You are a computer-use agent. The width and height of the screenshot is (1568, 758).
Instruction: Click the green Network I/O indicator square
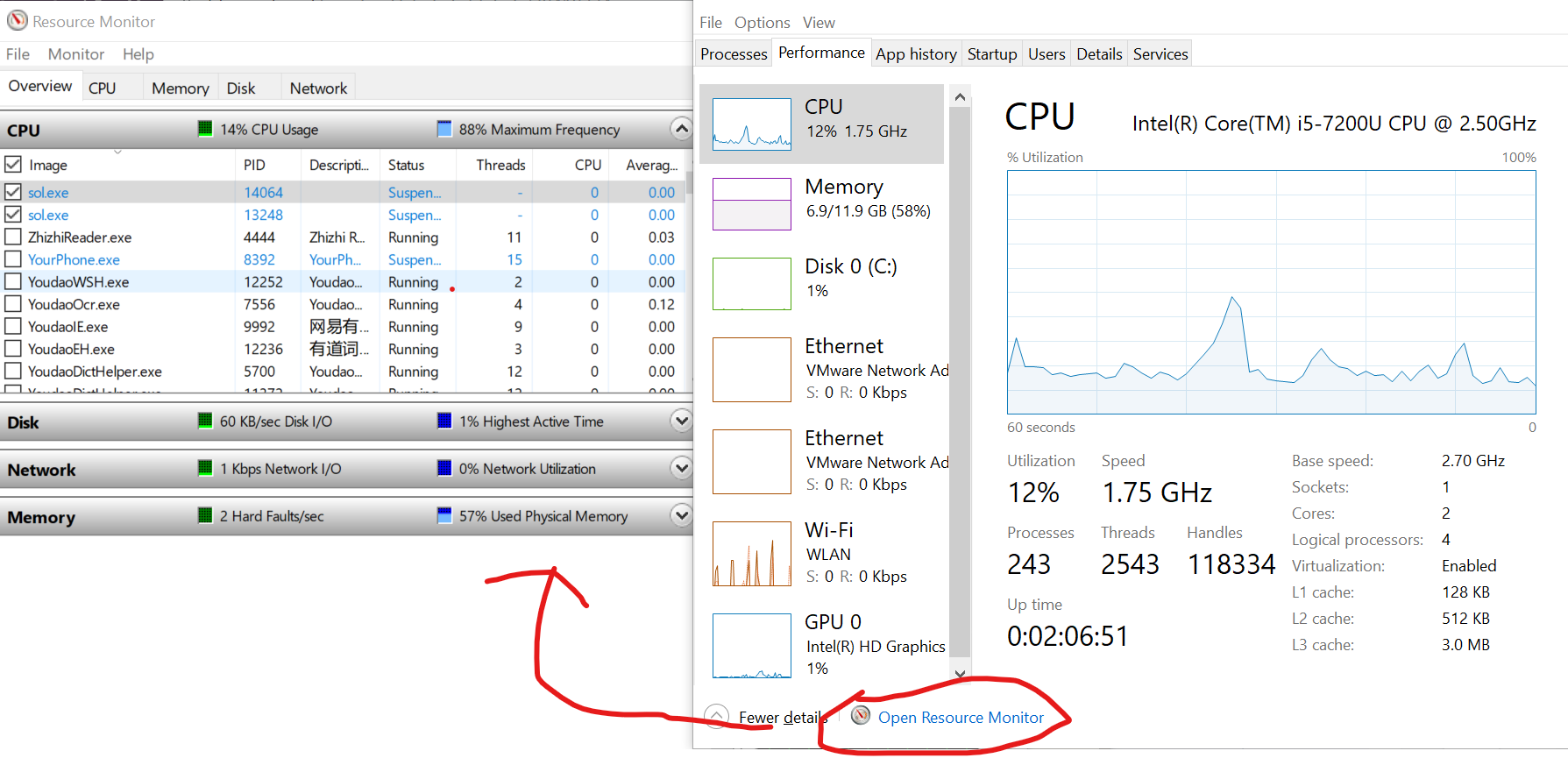205,468
